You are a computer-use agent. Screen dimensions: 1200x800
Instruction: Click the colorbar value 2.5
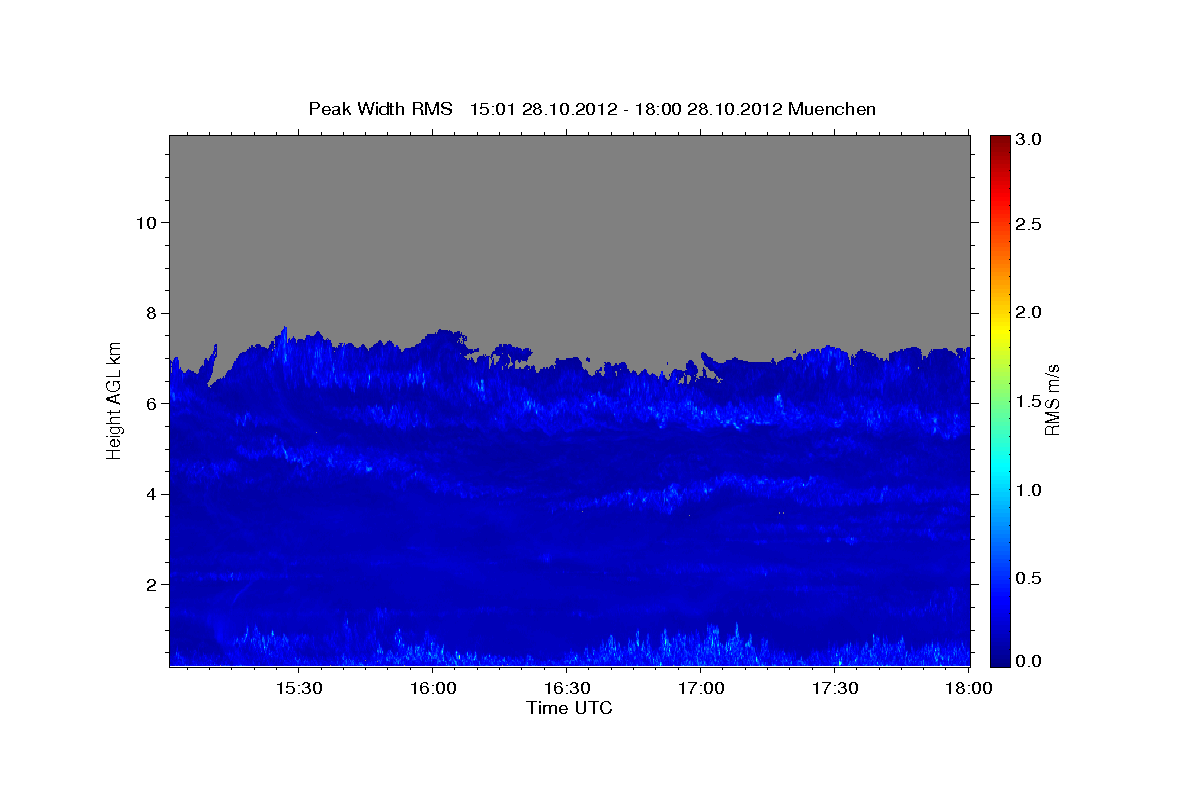1030,224
